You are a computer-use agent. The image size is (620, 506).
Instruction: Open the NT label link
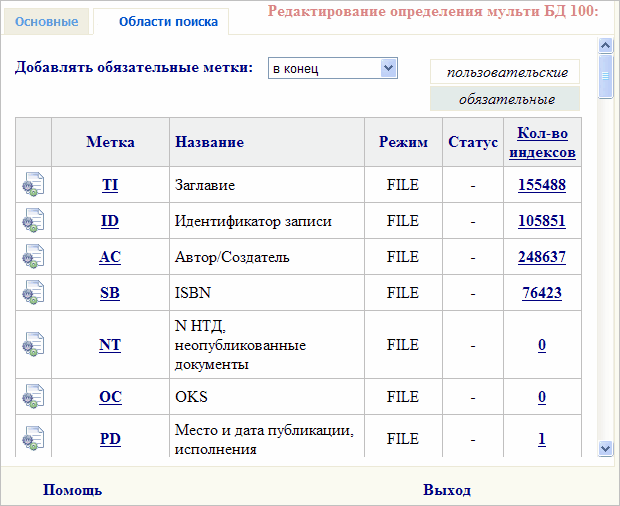(110, 345)
